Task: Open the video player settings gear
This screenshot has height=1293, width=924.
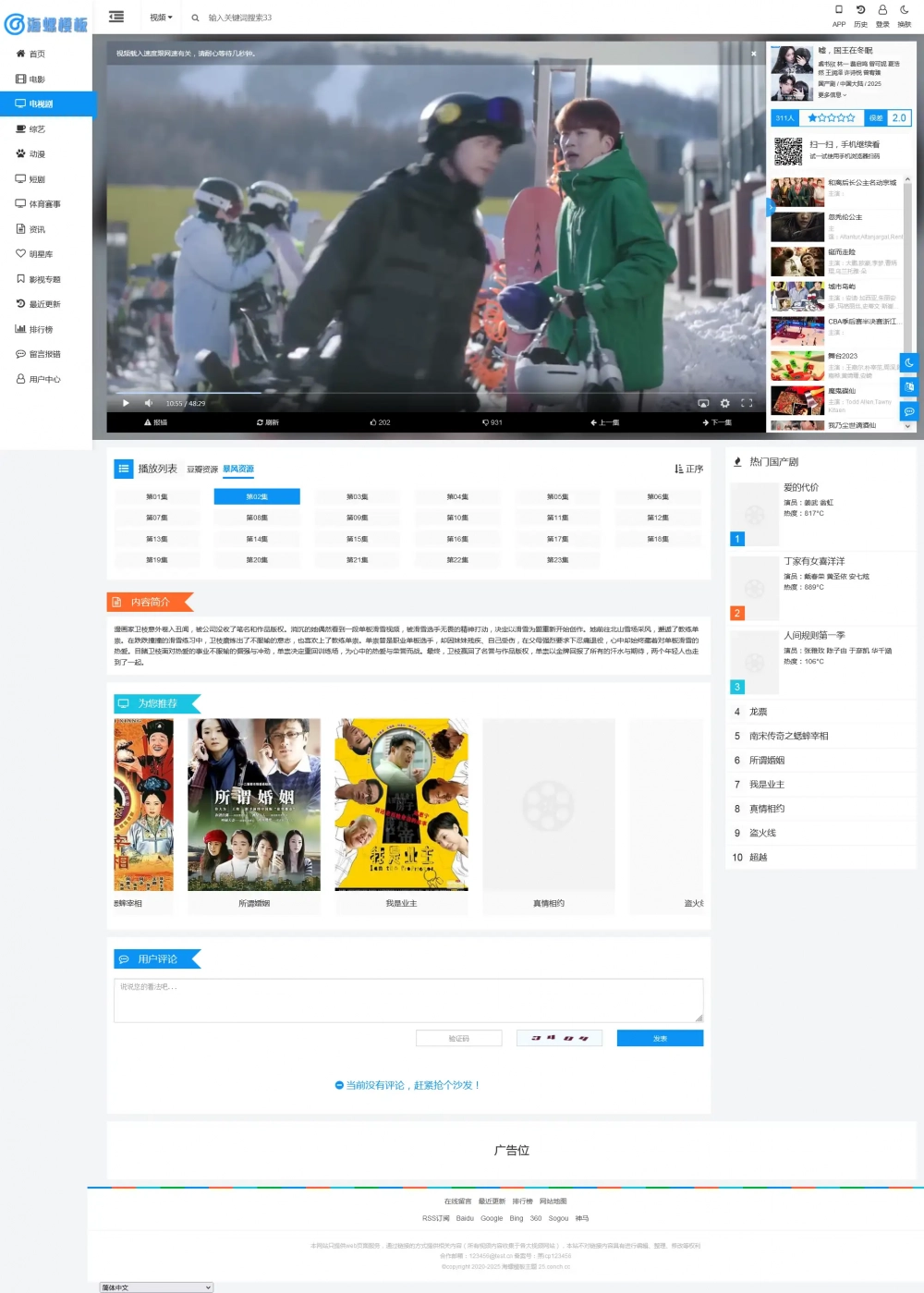Action: (724, 403)
